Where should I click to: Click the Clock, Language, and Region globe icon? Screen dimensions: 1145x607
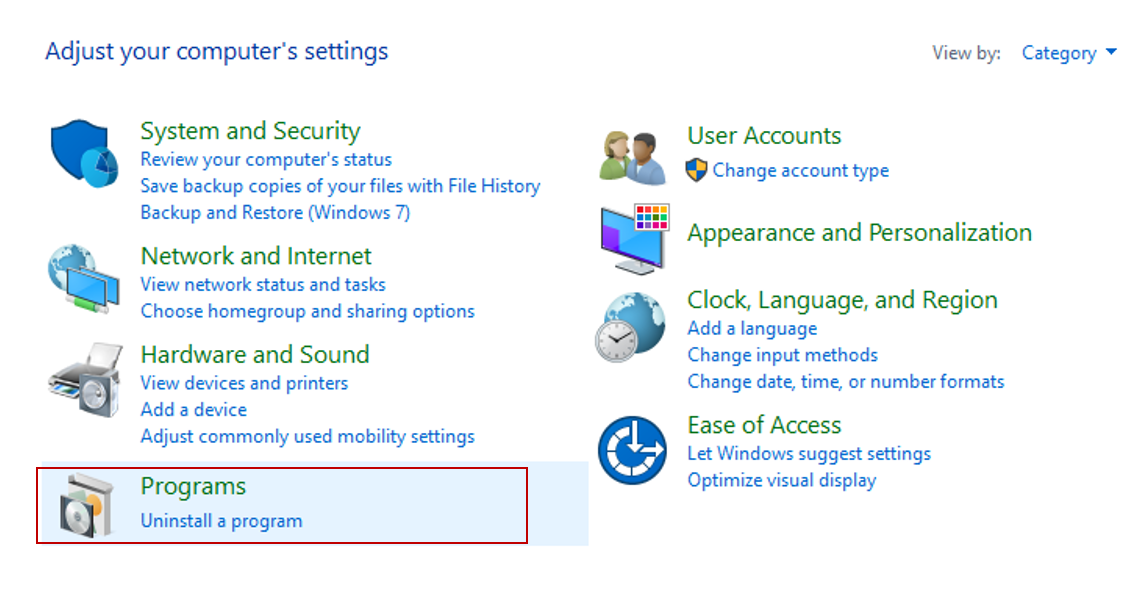(x=634, y=325)
